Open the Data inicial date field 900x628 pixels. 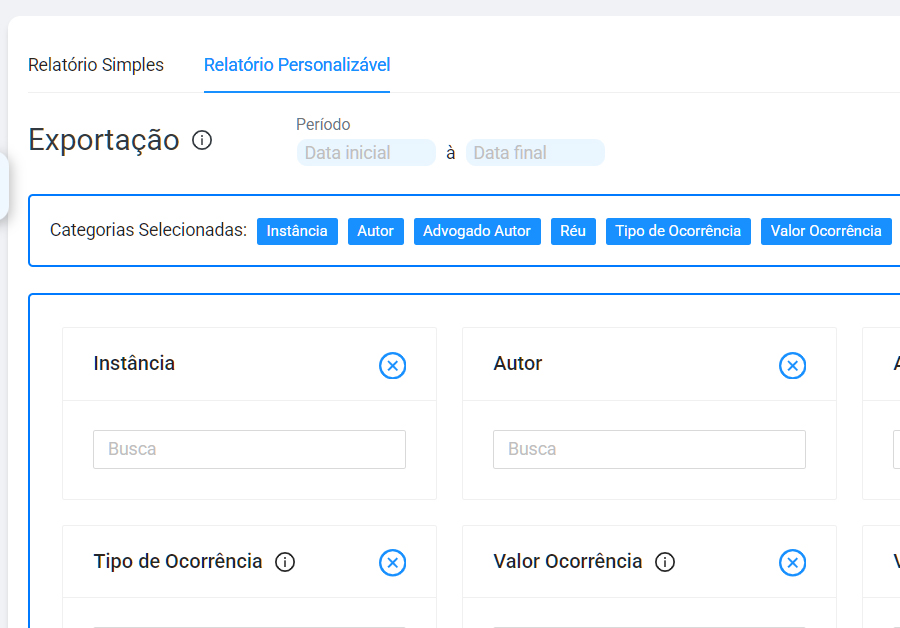tap(366, 153)
